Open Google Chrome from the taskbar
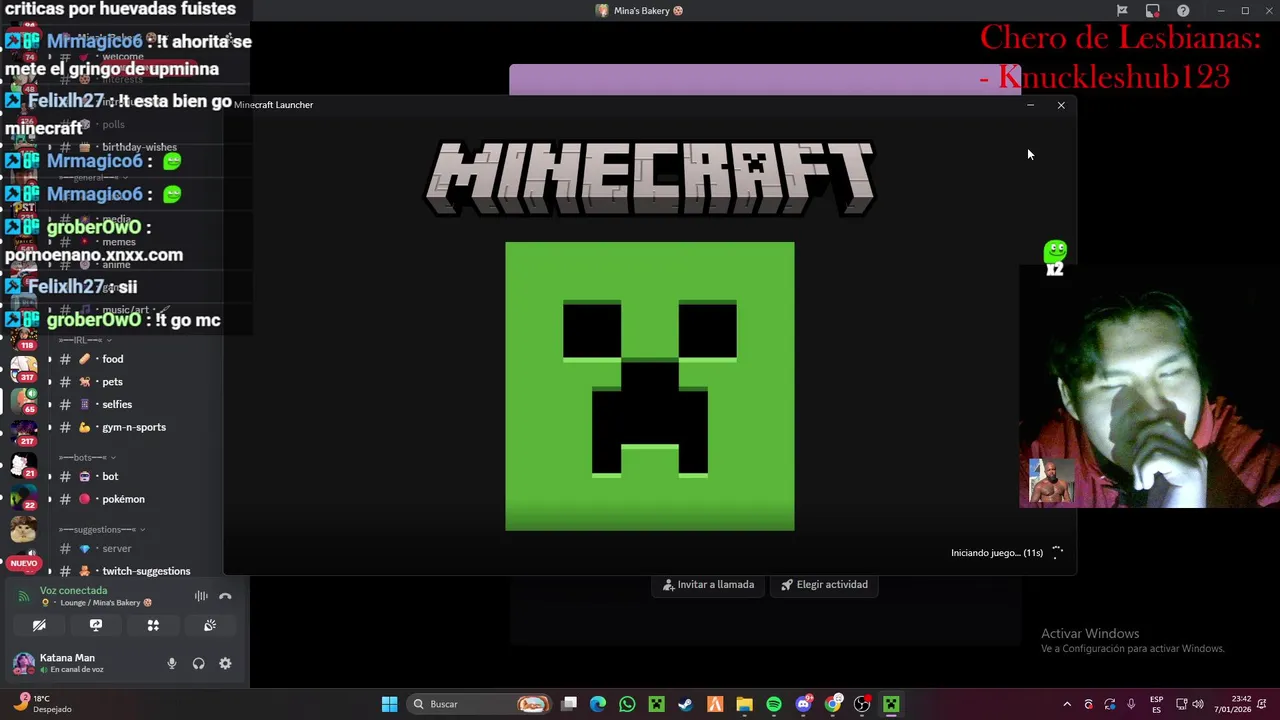1280x720 pixels. coord(833,704)
